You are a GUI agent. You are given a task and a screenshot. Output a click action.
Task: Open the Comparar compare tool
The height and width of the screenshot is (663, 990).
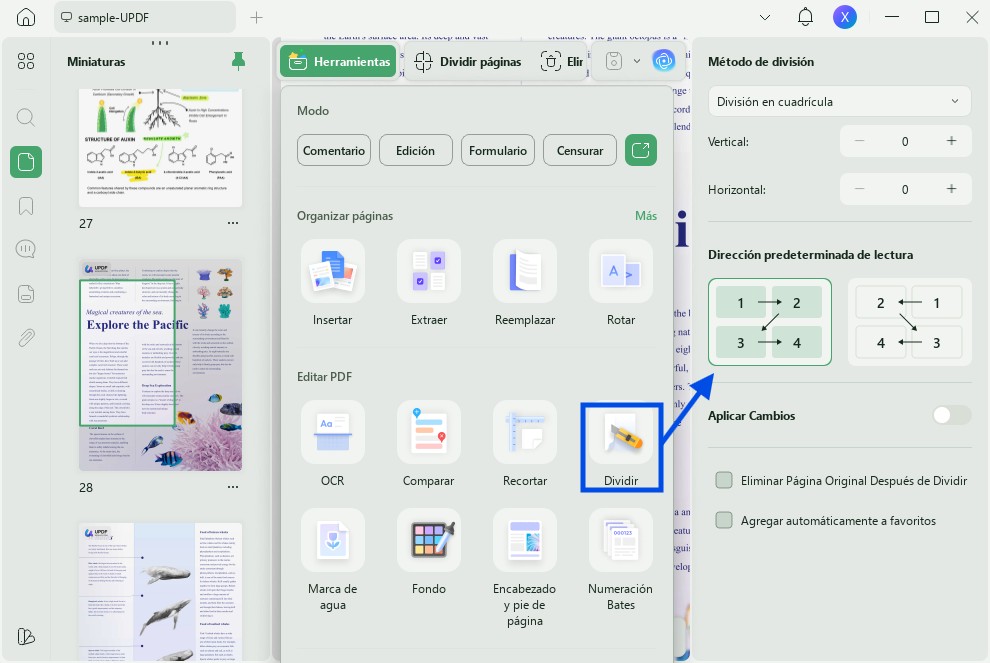click(429, 433)
